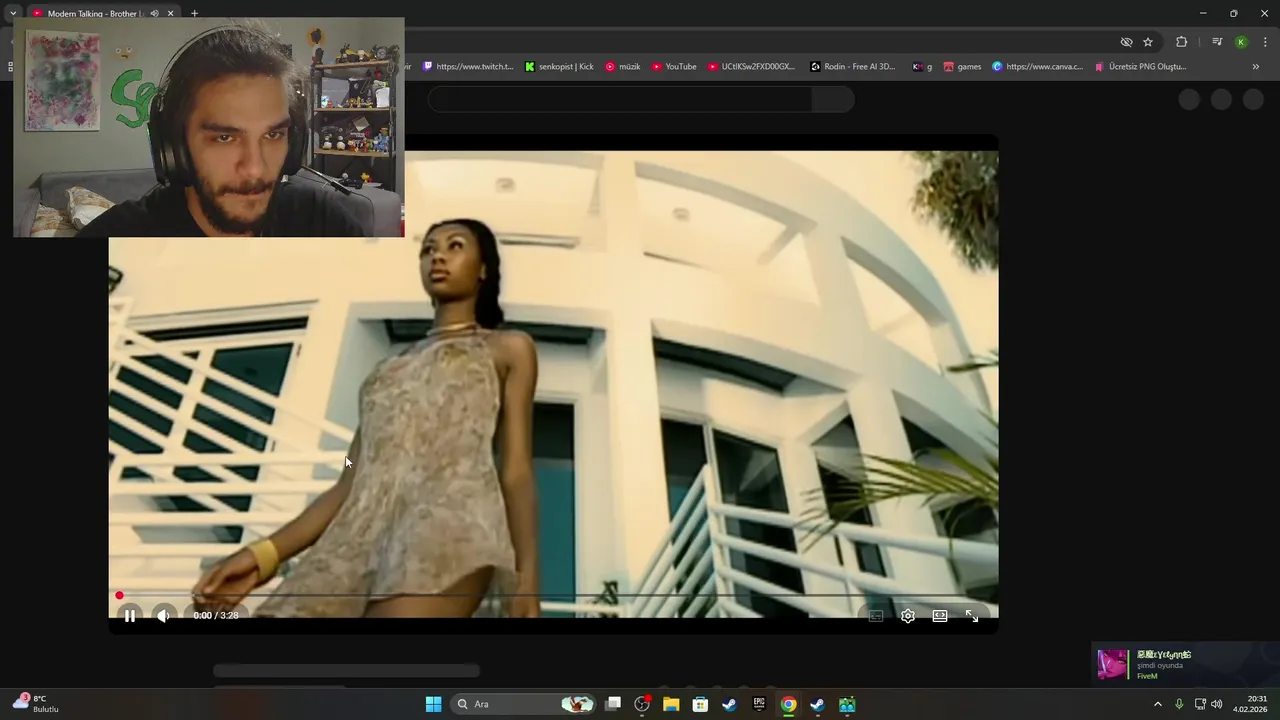Open the senkopist | Kick bookmark
Image resolution: width=1280 pixels, height=720 pixels.
(x=559, y=66)
